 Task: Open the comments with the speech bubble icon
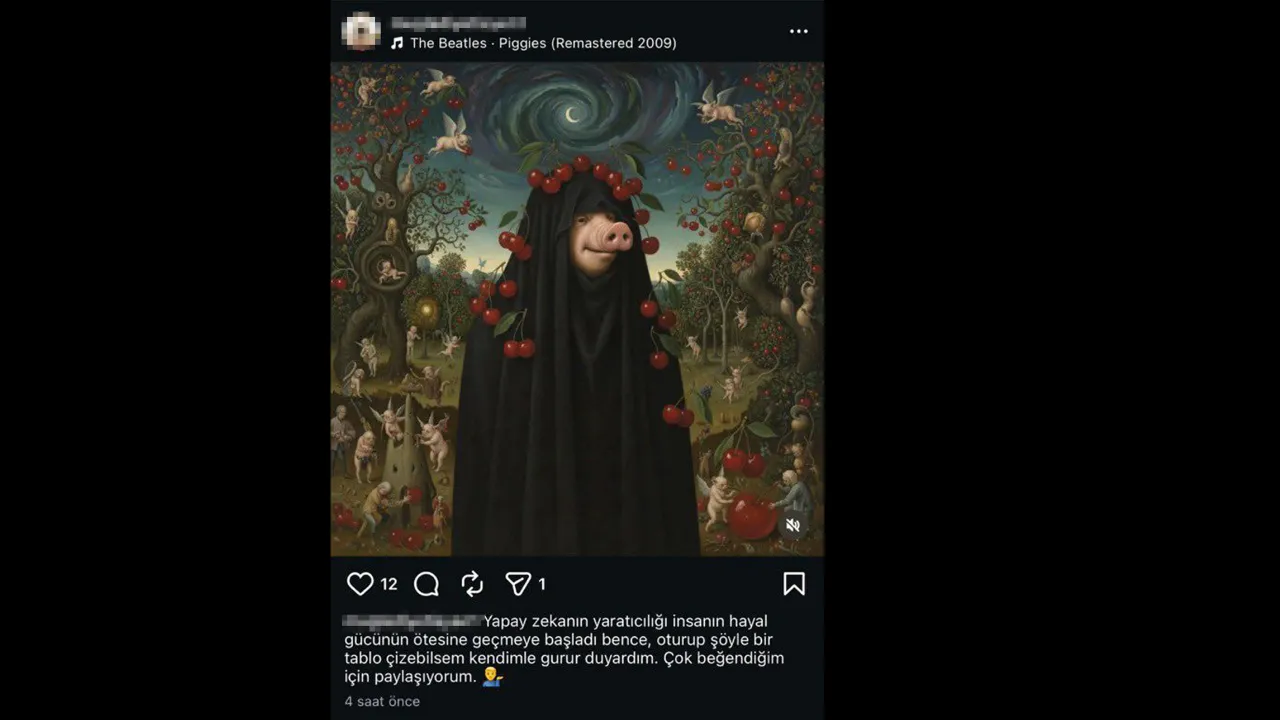(x=426, y=584)
